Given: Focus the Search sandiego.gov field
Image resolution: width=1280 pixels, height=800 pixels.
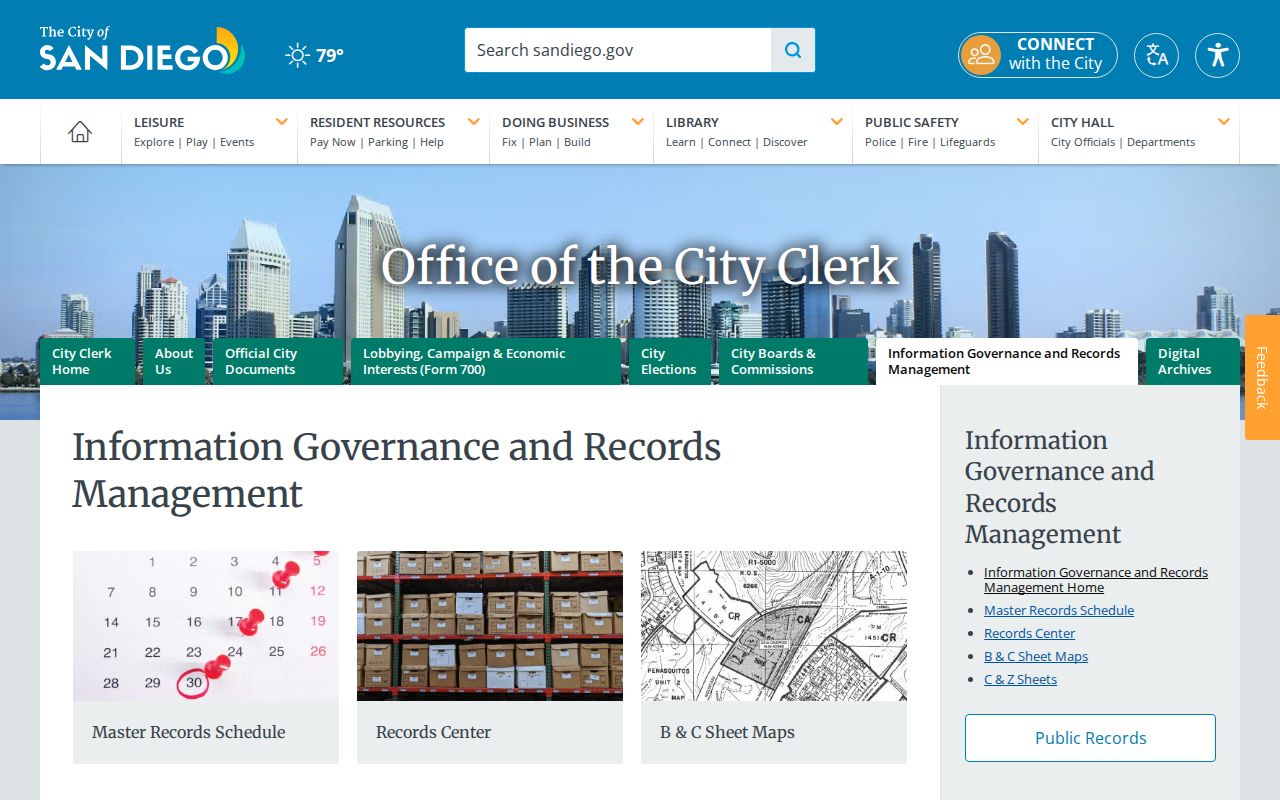Looking at the screenshot, I should click(618, 50).
